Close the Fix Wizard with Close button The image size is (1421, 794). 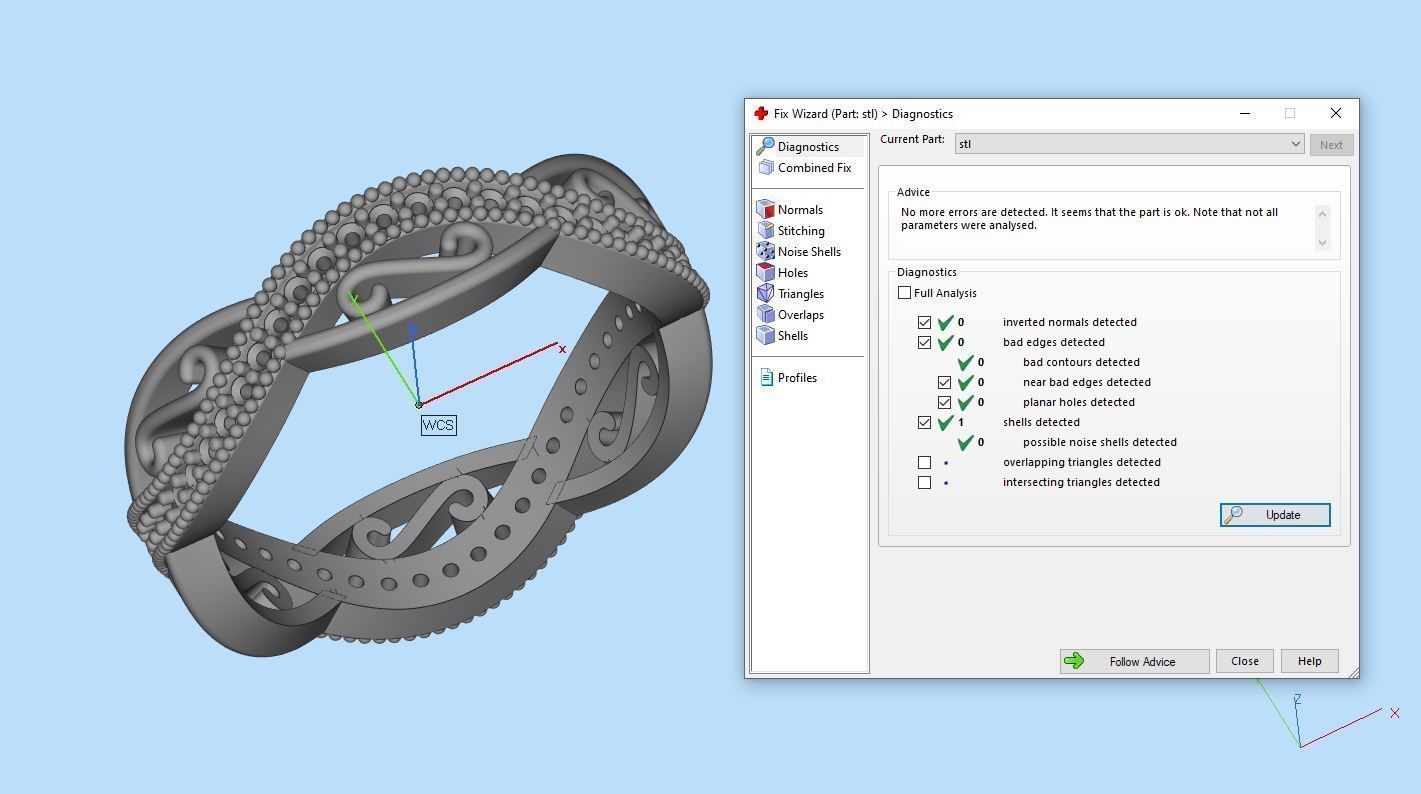(x=1245, y=661)
